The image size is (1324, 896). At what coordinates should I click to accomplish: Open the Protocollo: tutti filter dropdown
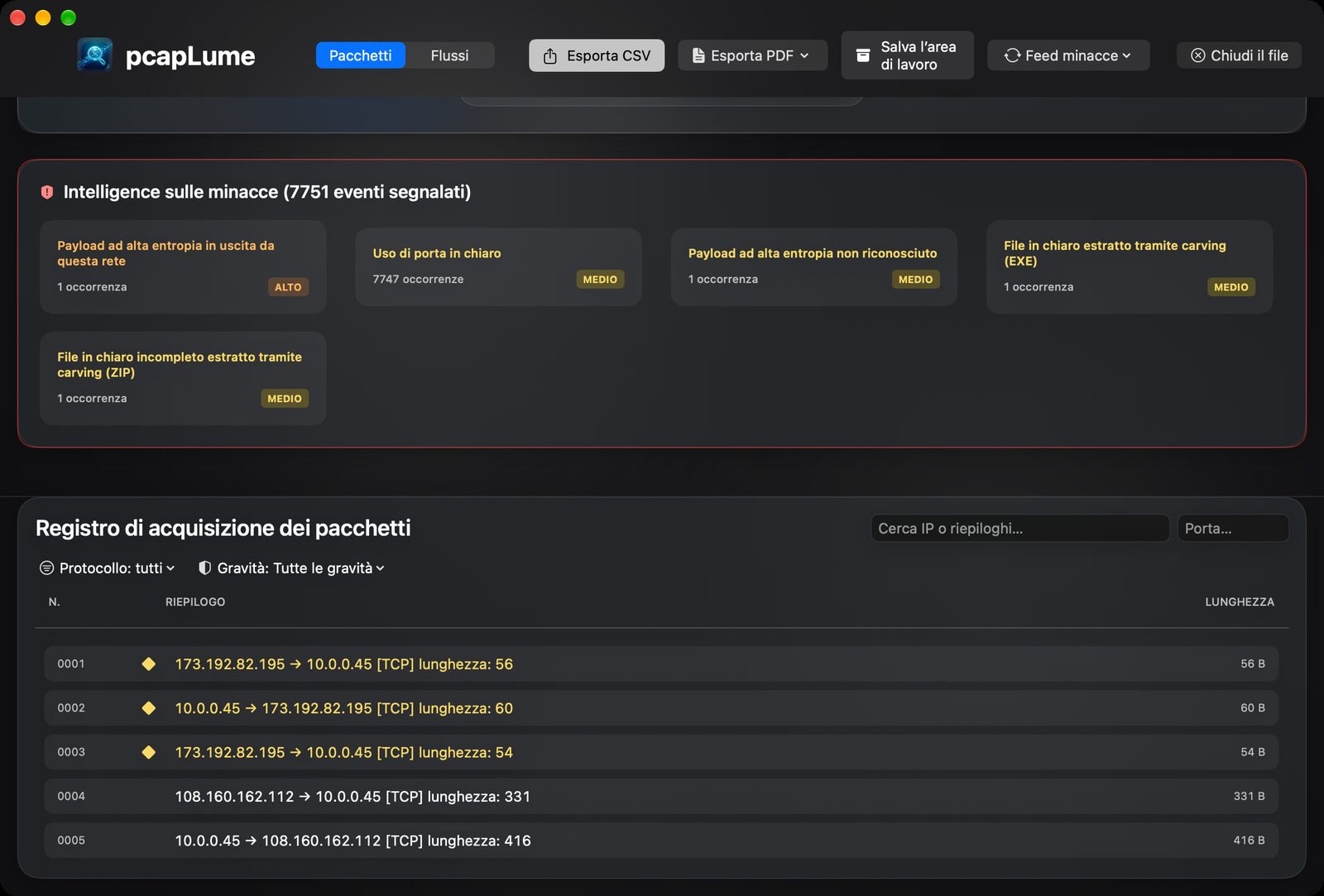(108, 568)
